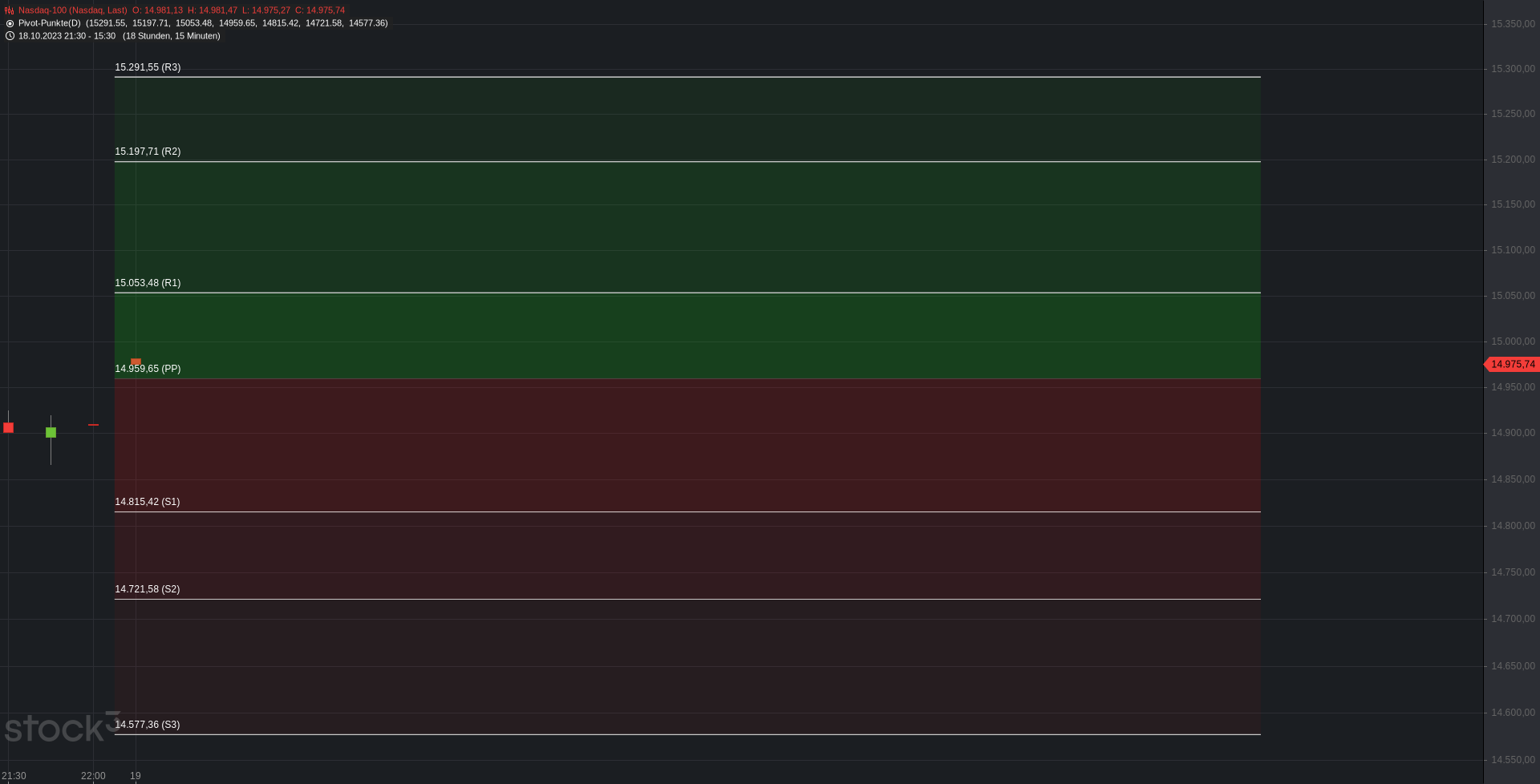This screenshot has height=784, width=1540.
Task: Click the stock3 watermark logo
Action: pos(62,727)
